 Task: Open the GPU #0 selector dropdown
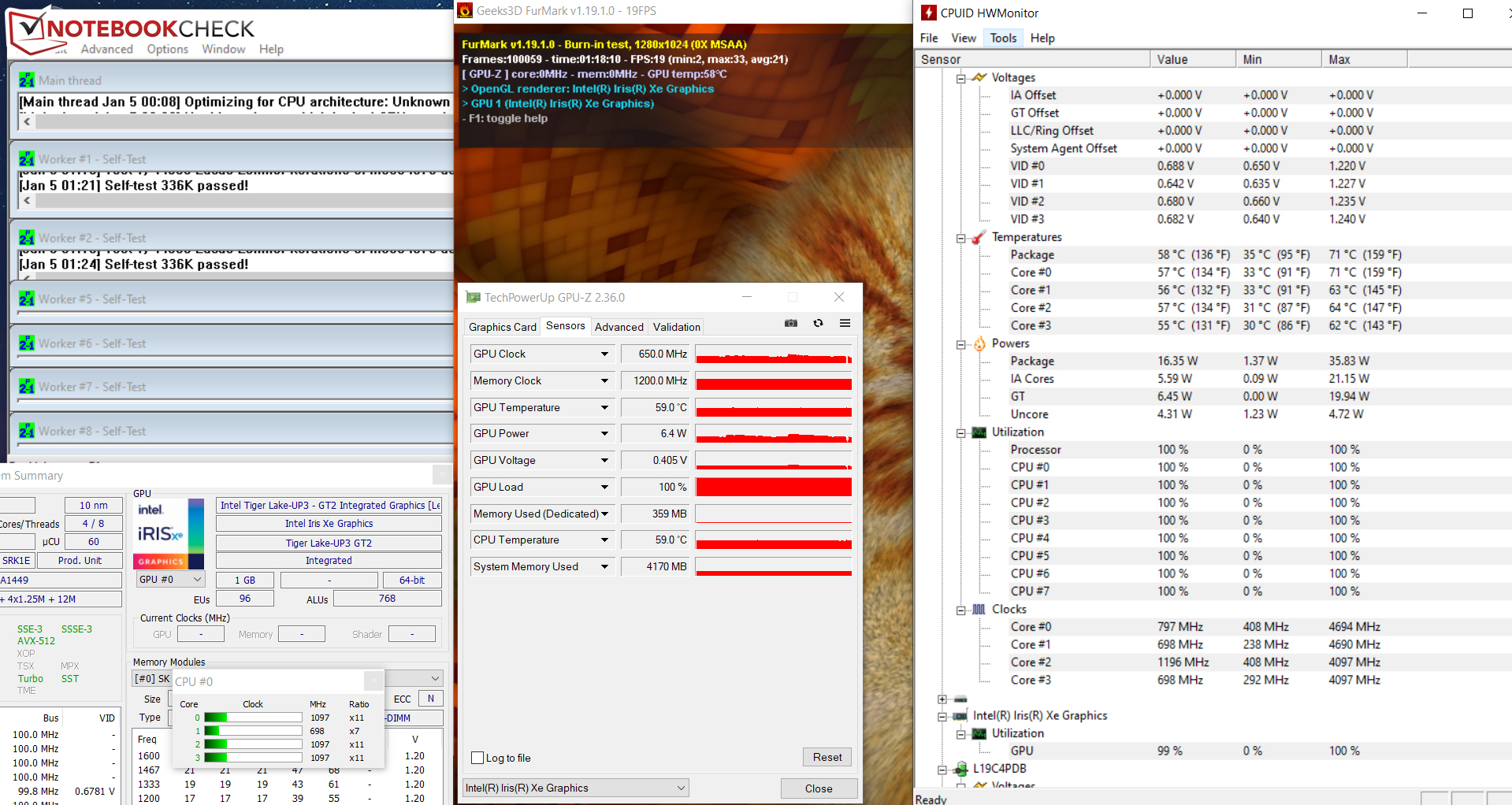tap(170, 580)
